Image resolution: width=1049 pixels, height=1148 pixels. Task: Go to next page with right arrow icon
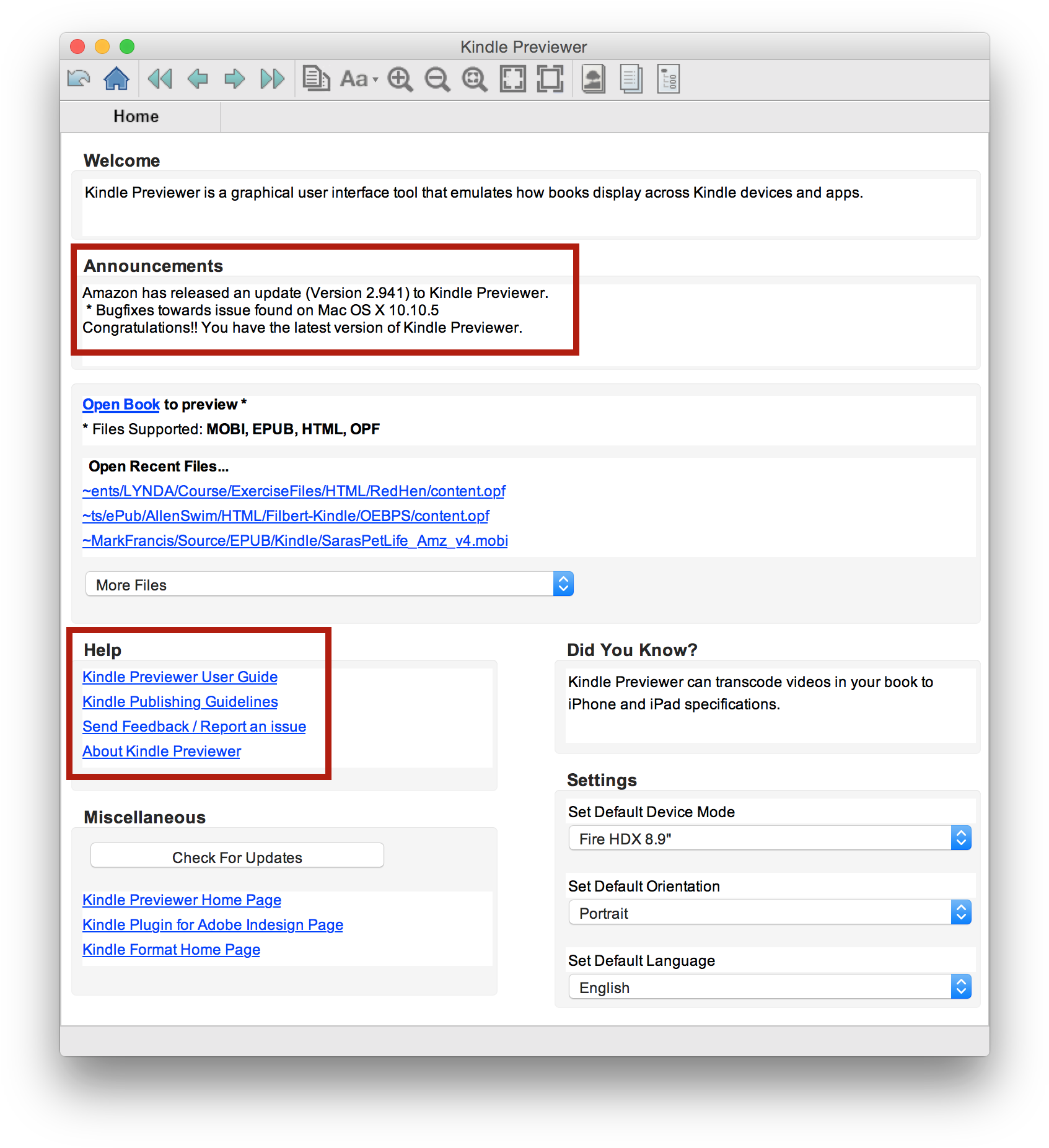pos(235,79)
